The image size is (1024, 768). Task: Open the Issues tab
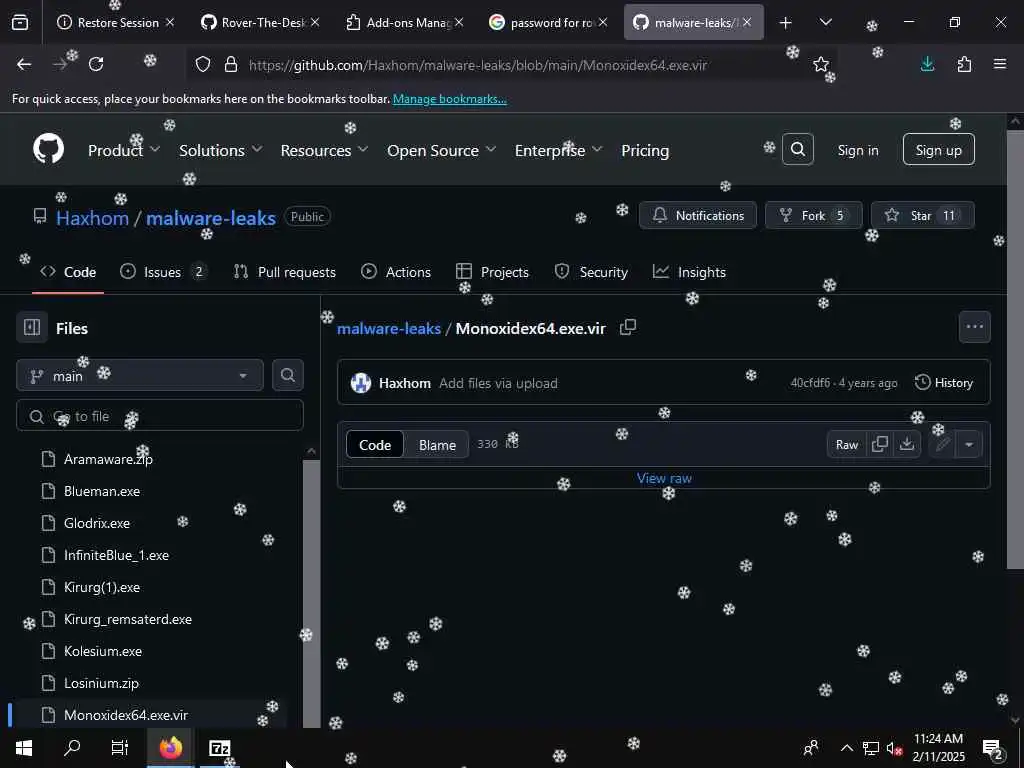tap(163, 272)
